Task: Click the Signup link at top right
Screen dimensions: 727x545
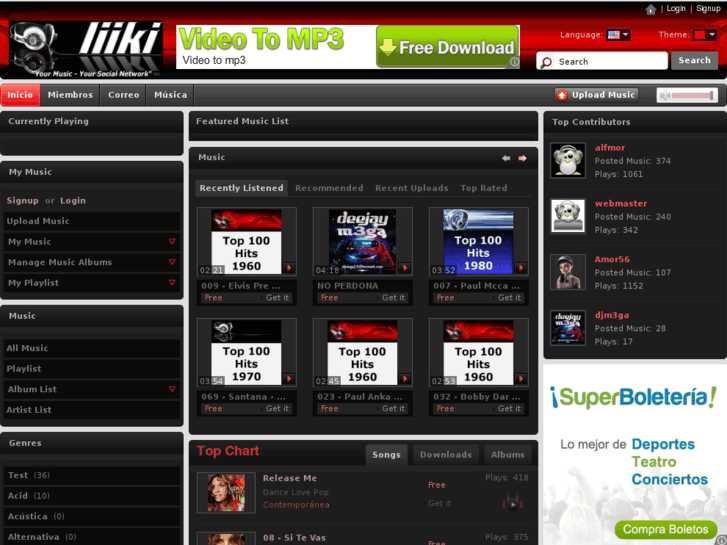Action: [708, 8]
